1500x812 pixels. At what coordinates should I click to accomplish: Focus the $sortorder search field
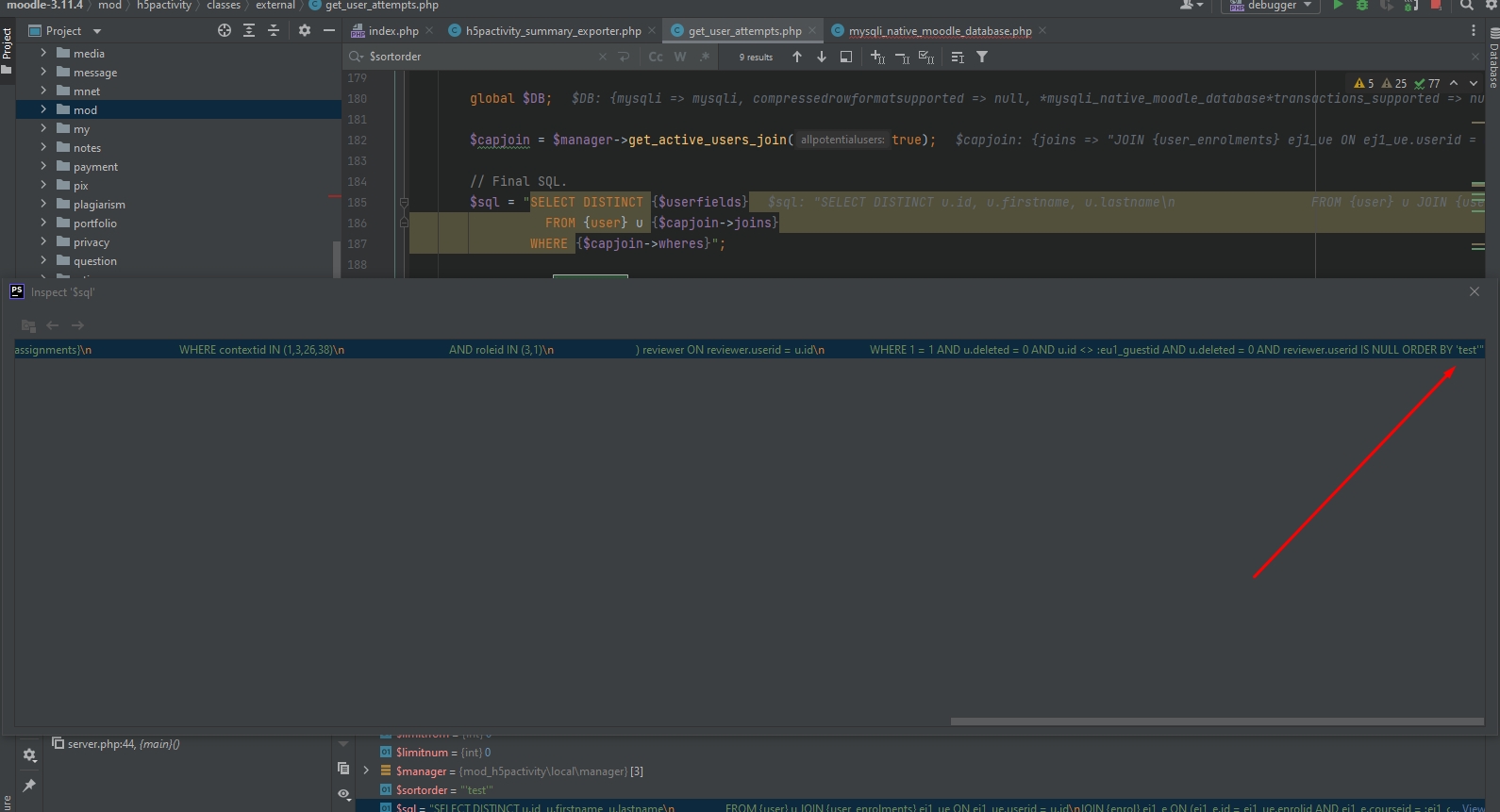[x=481, y=57]
